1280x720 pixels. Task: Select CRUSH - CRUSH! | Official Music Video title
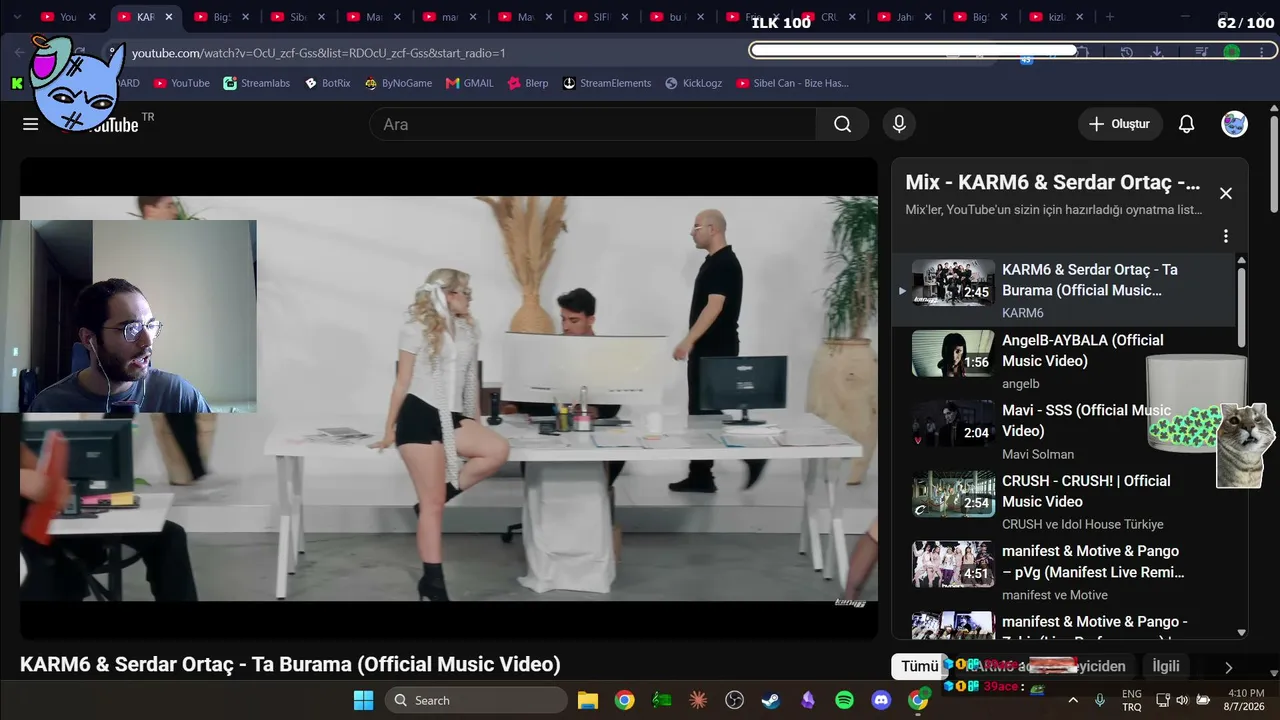(1086, 491)
